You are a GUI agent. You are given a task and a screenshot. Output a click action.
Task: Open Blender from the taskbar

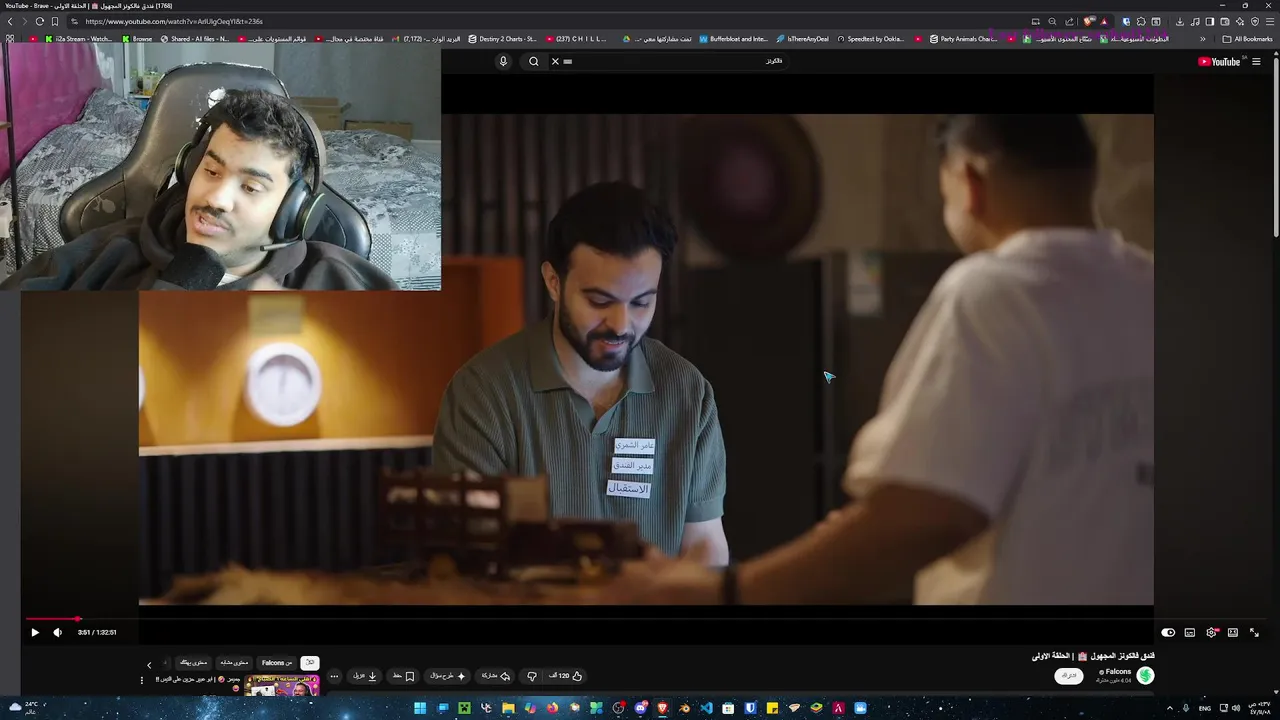(684, 708)
